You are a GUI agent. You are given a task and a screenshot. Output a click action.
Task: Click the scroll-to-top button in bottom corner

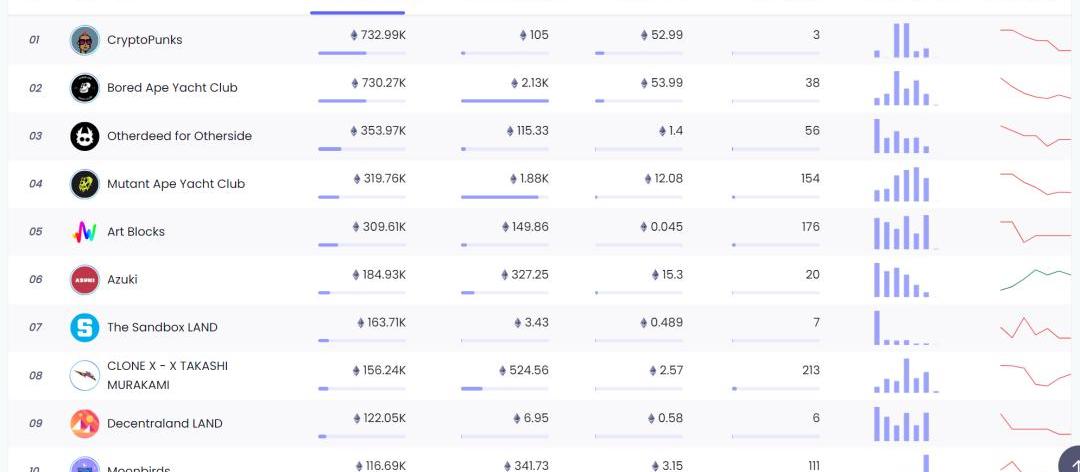tap(1068, 460)
